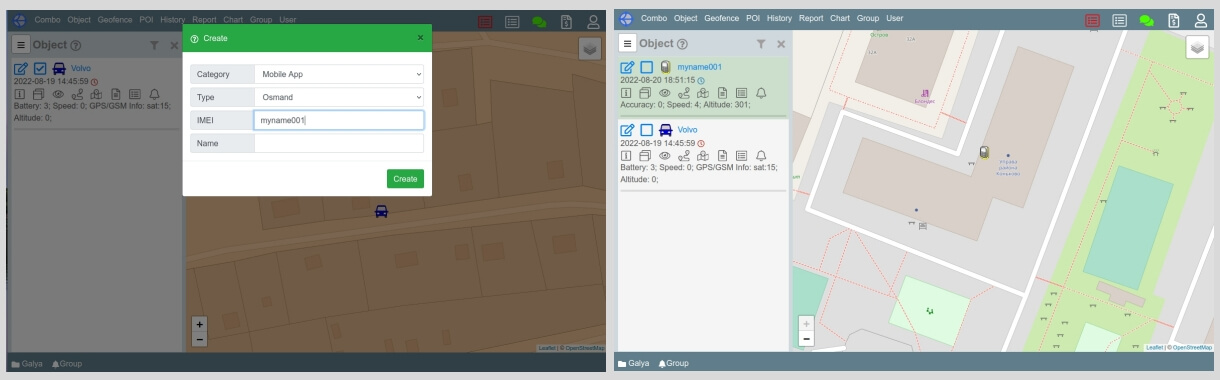Viewport: 1220px width, 380px height.
Task: Open hamburger menu of right Object panel
Action: point(627,44)
